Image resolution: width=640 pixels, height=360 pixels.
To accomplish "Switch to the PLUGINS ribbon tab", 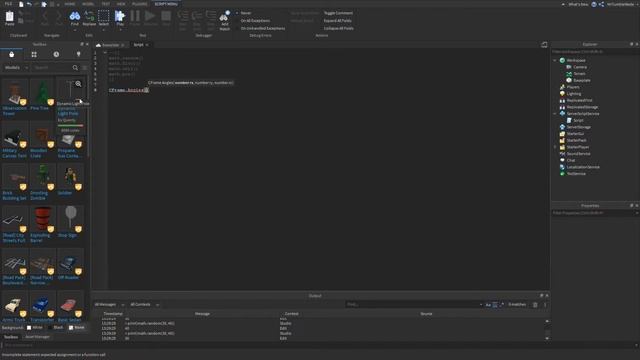I will 139,4.
